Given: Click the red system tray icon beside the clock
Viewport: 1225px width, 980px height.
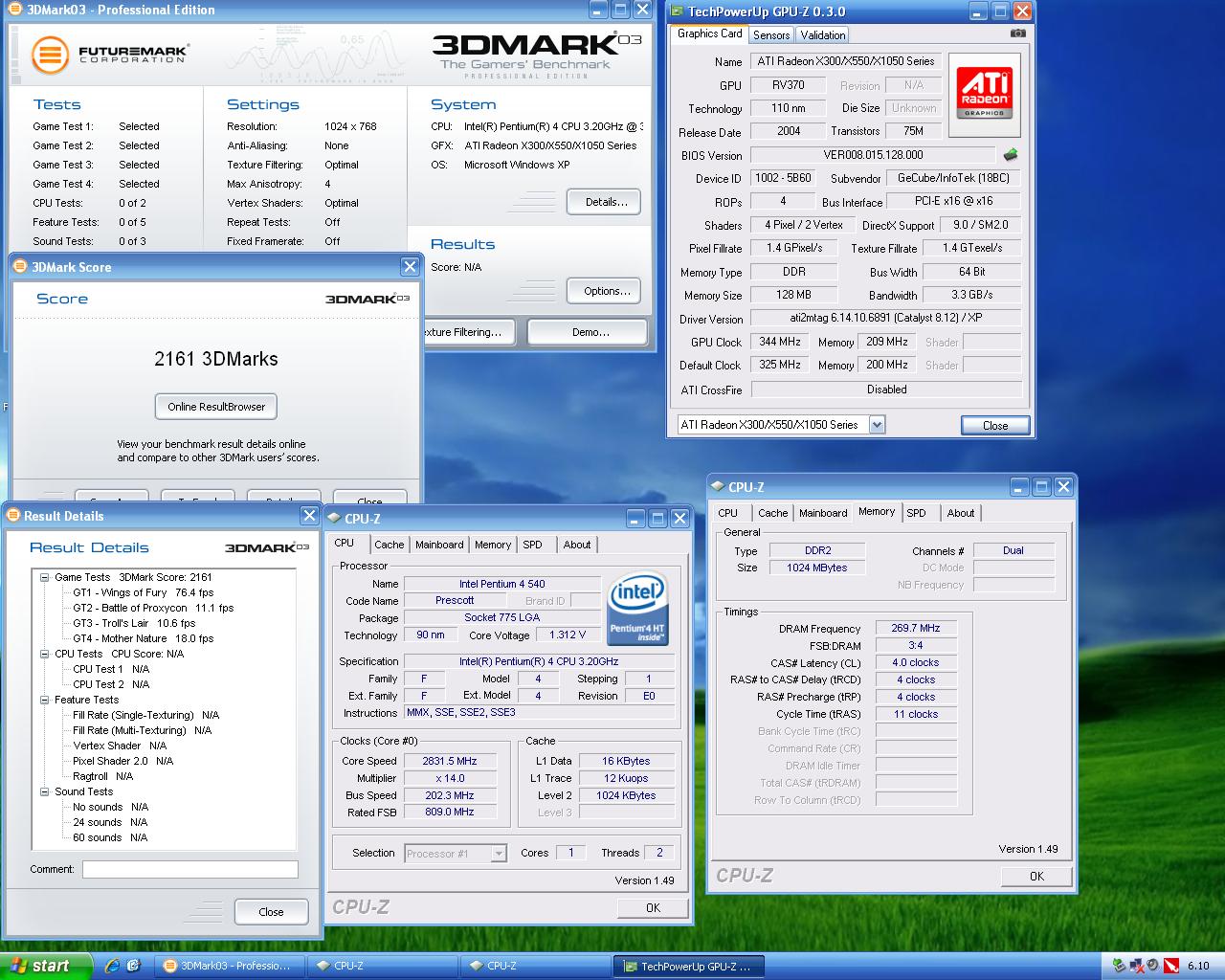Looking at the screenshot, I should click(1170, 966).
